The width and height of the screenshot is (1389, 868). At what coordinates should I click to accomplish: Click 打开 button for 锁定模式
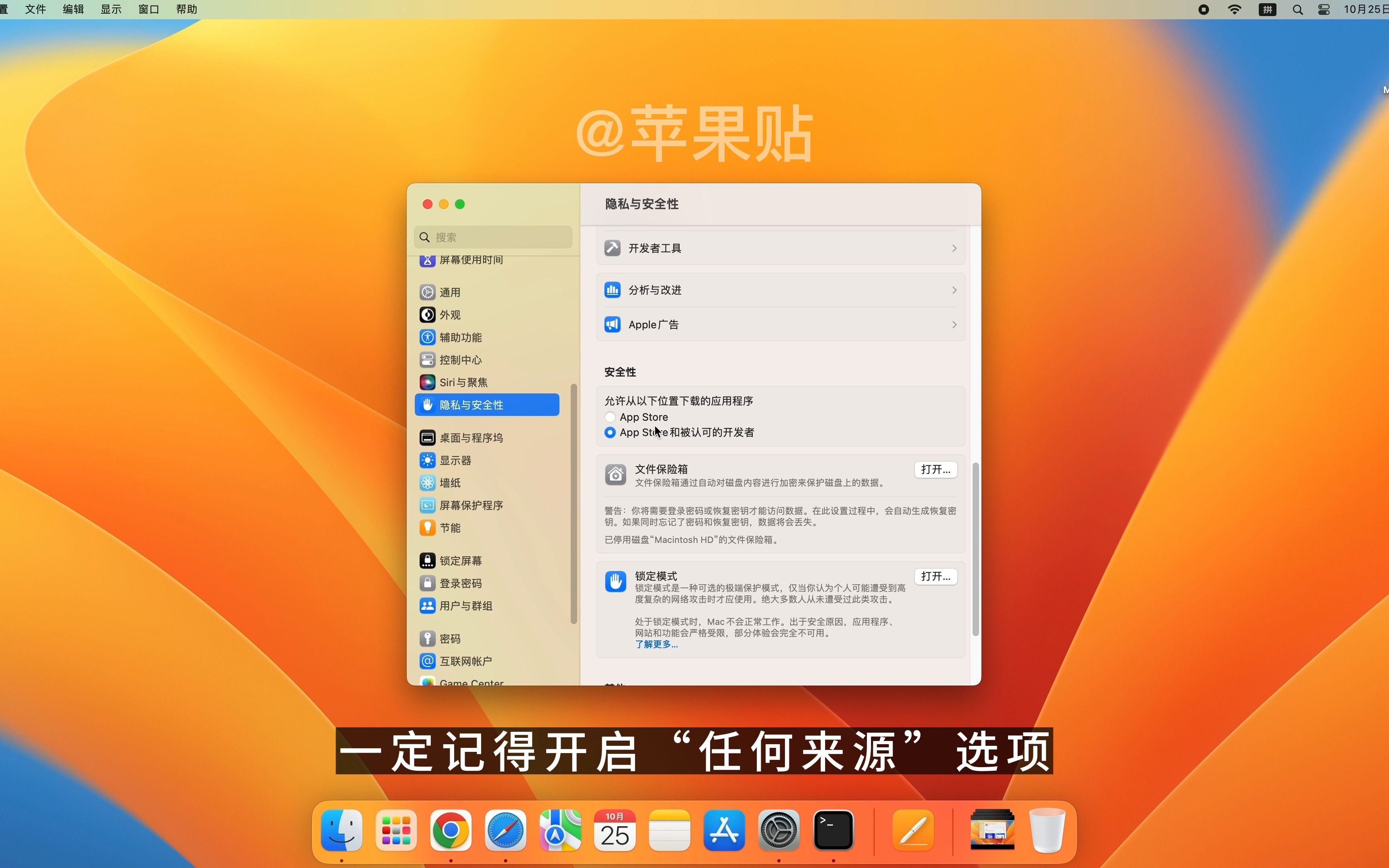click(x=936, y=576)
